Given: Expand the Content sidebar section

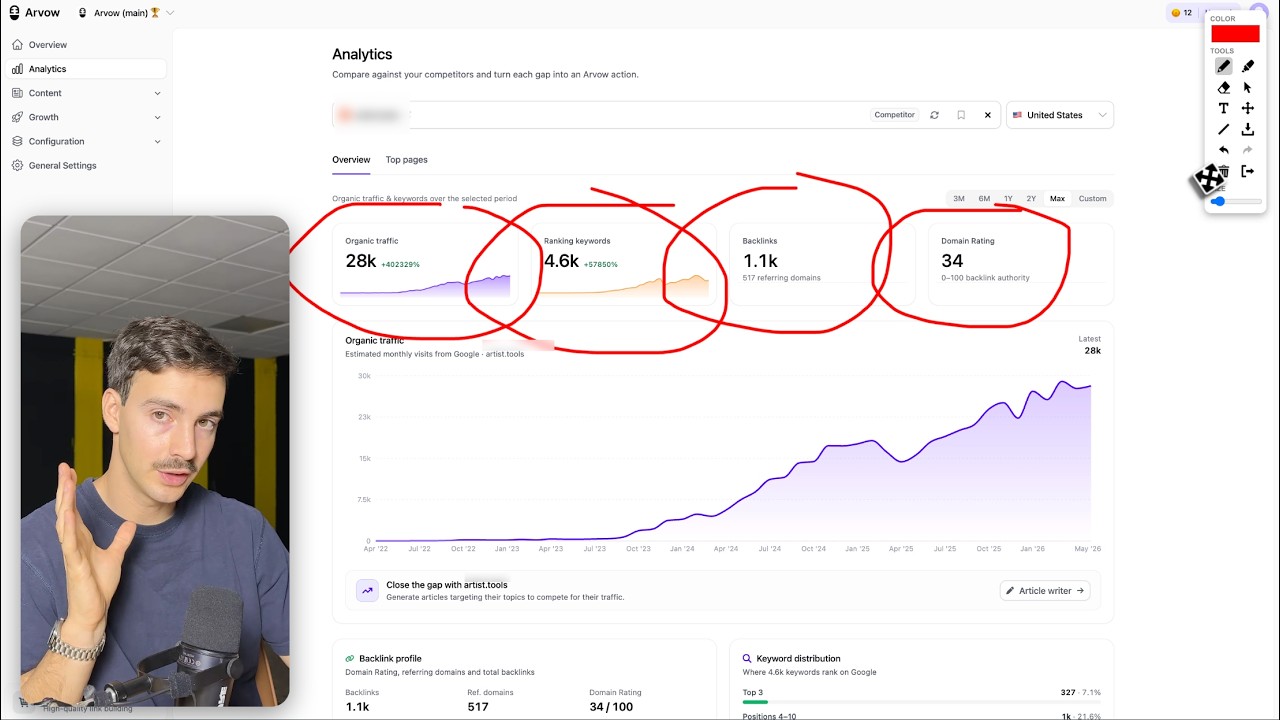Looking at the screenshot, I should click(x=85, y=93).
